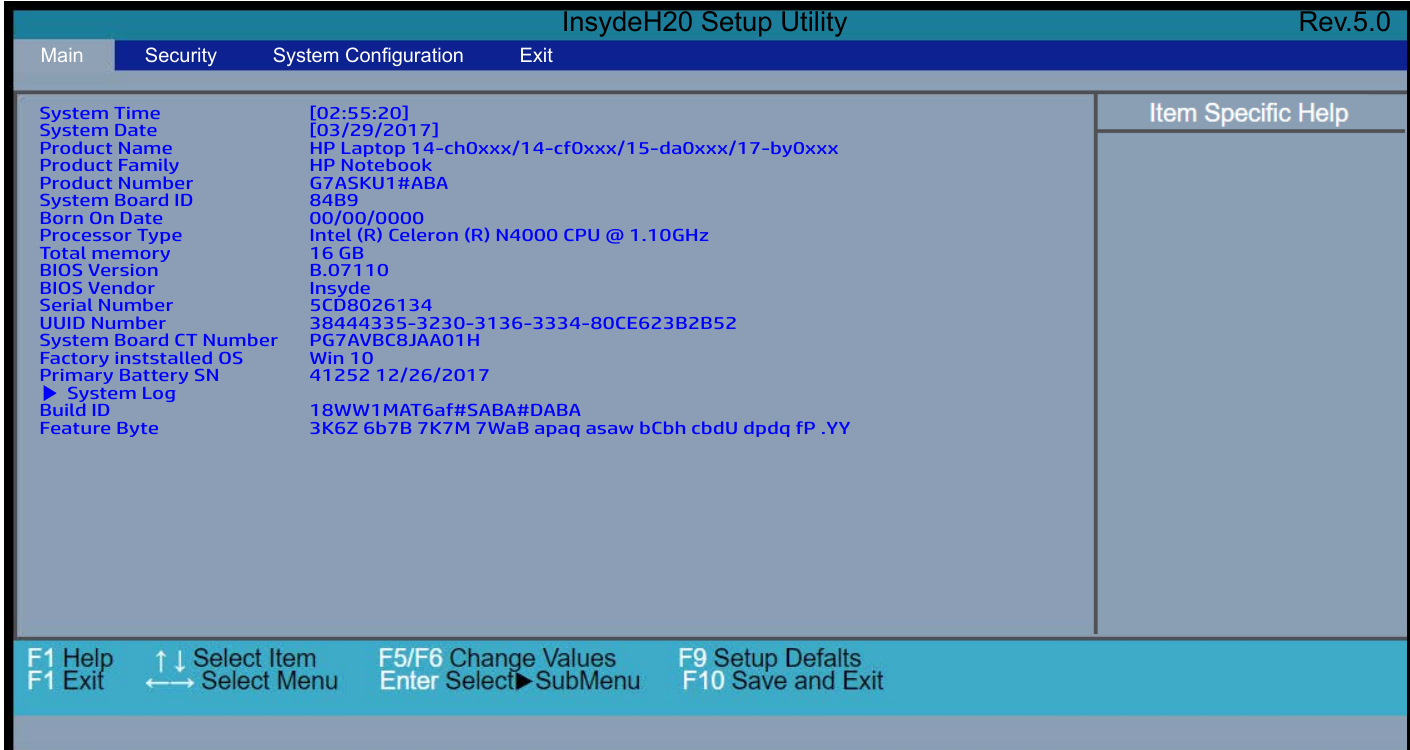Click the Total memory value 16 GB

tap(337, 253)
